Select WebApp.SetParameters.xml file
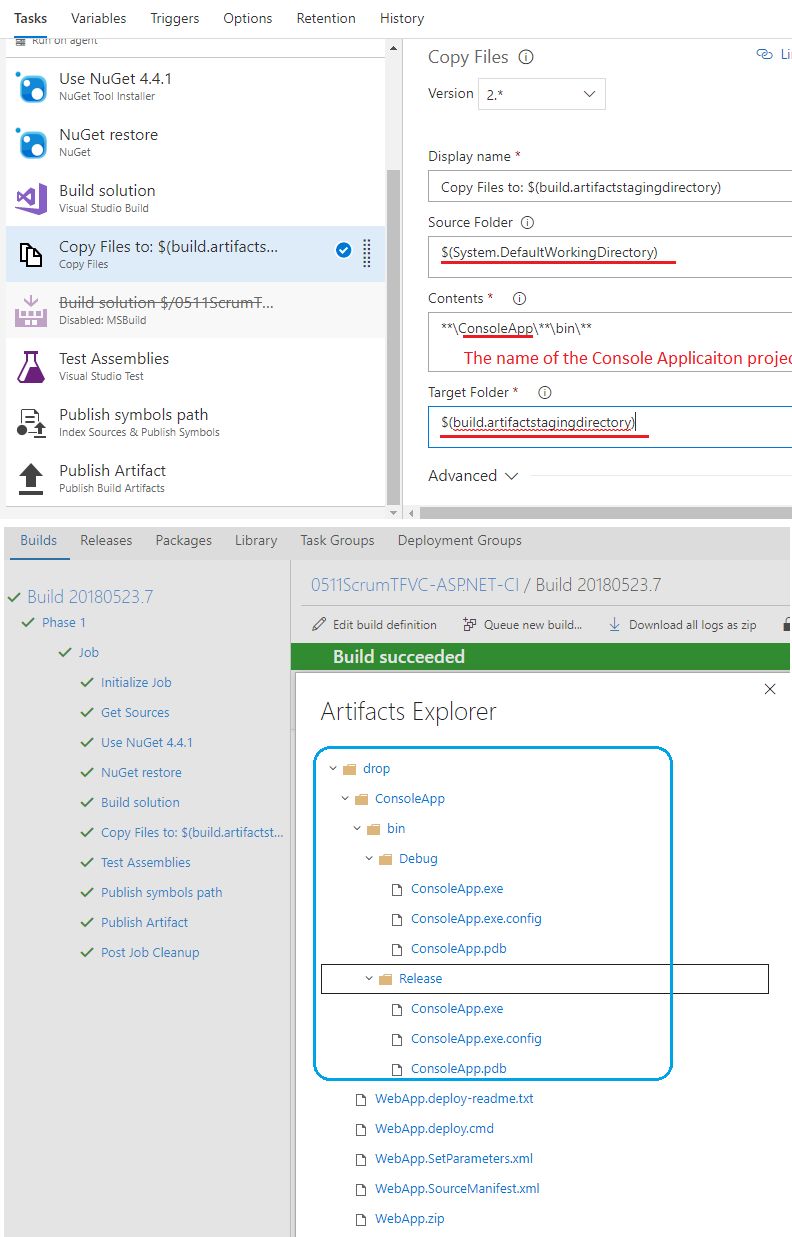The width and height of the screenshot is (792, 1237). (454, 1159)
